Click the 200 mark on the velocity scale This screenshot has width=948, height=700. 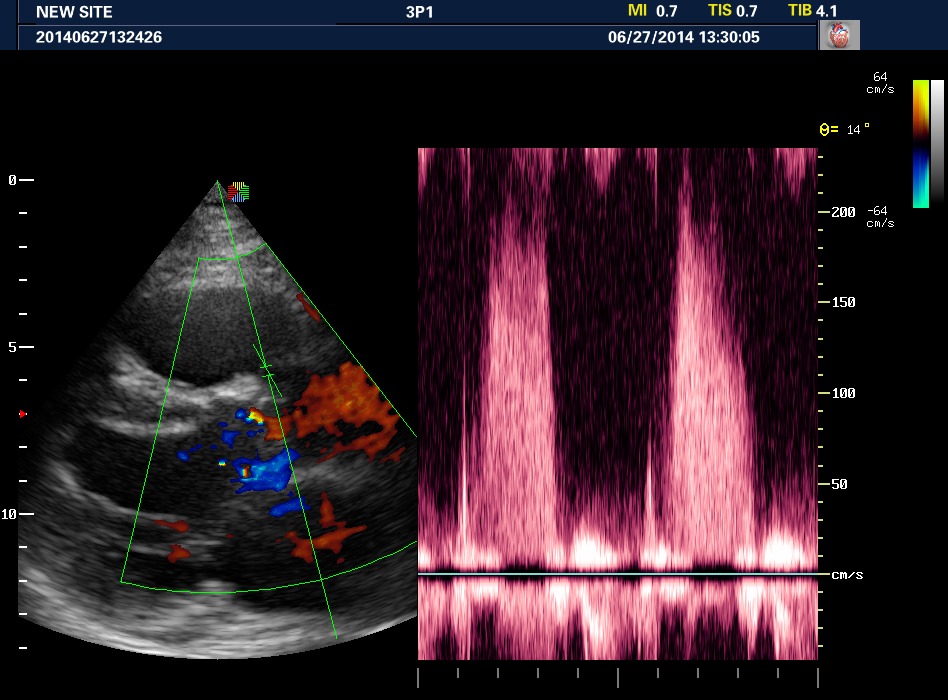(x=844, y=212)
